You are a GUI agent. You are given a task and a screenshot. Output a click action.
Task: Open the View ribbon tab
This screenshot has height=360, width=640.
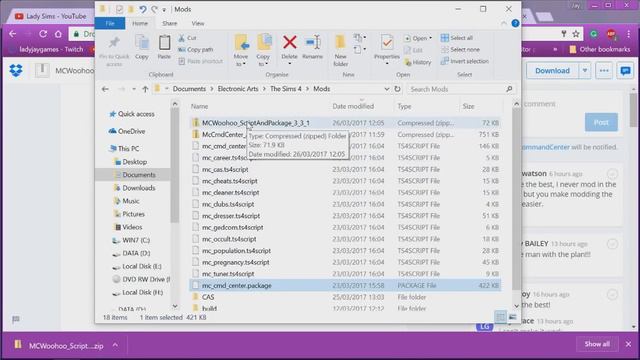[198, 23]
